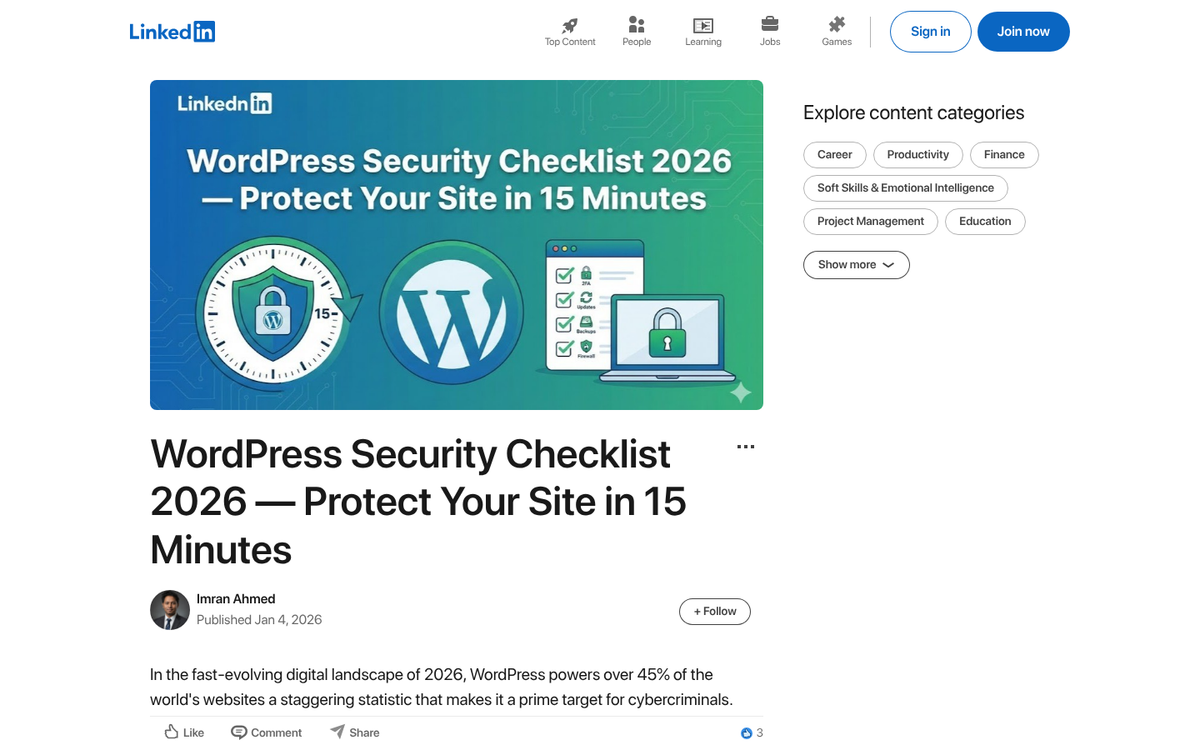Select the Education category
The width and height of the screenshot is (1200, 750).
pos(985,221)
